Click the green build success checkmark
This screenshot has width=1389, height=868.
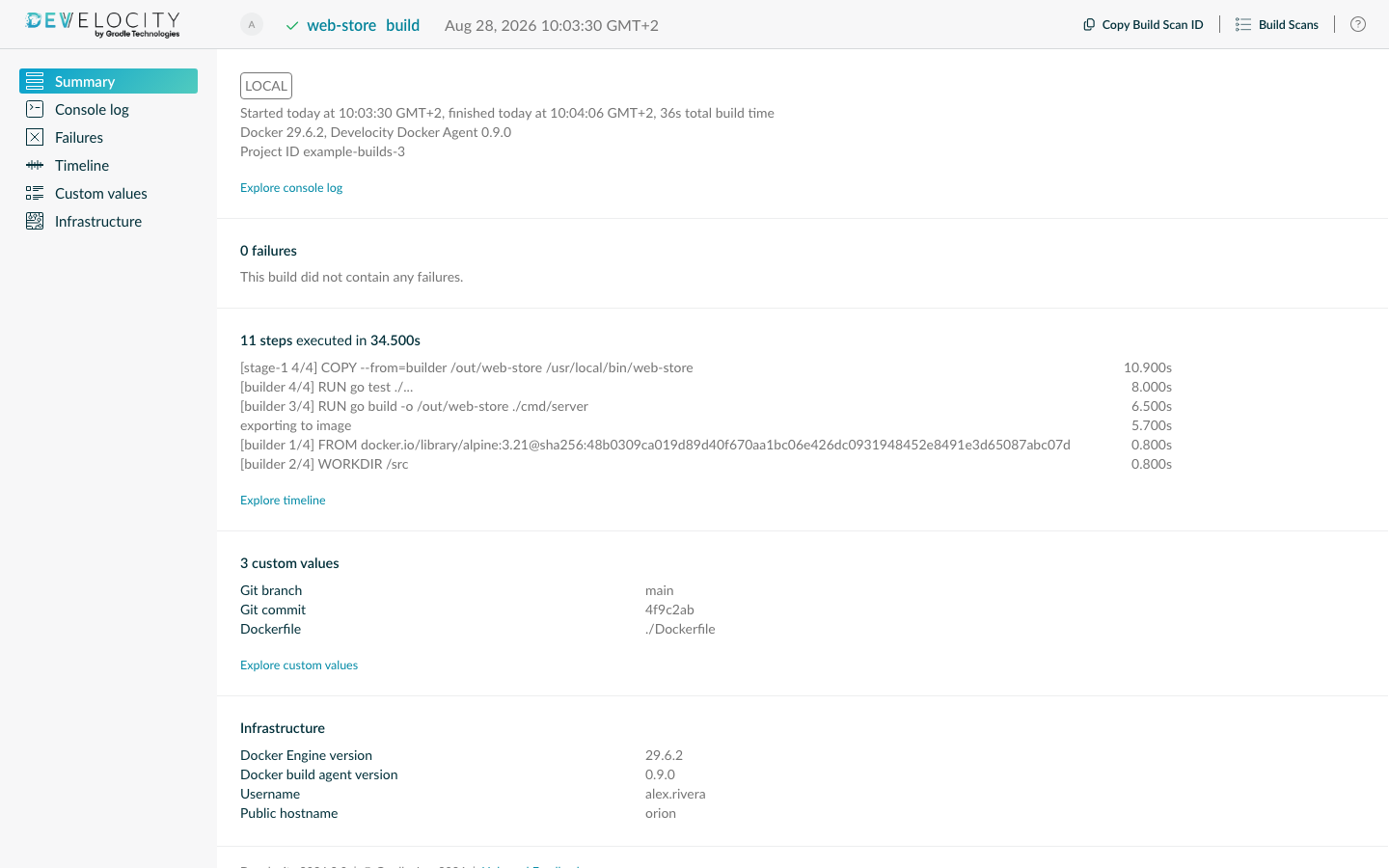point(292,26)
